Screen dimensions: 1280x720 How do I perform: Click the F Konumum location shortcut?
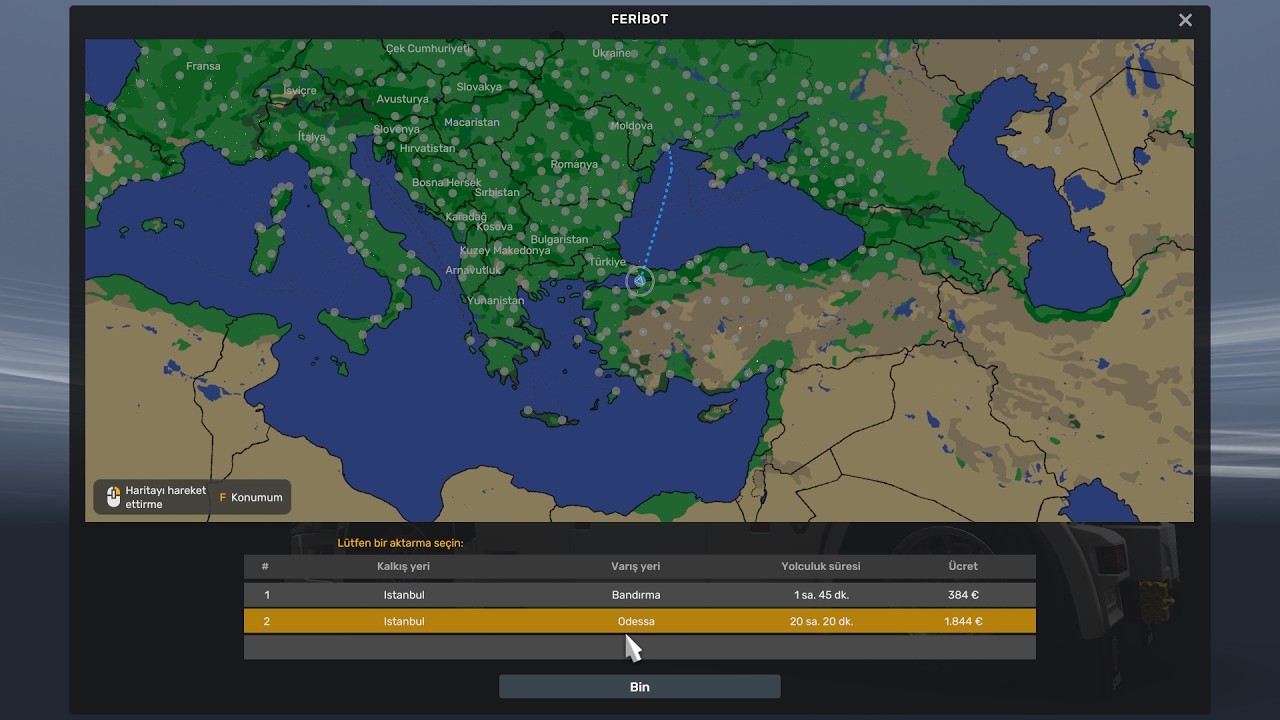point(251,497)
